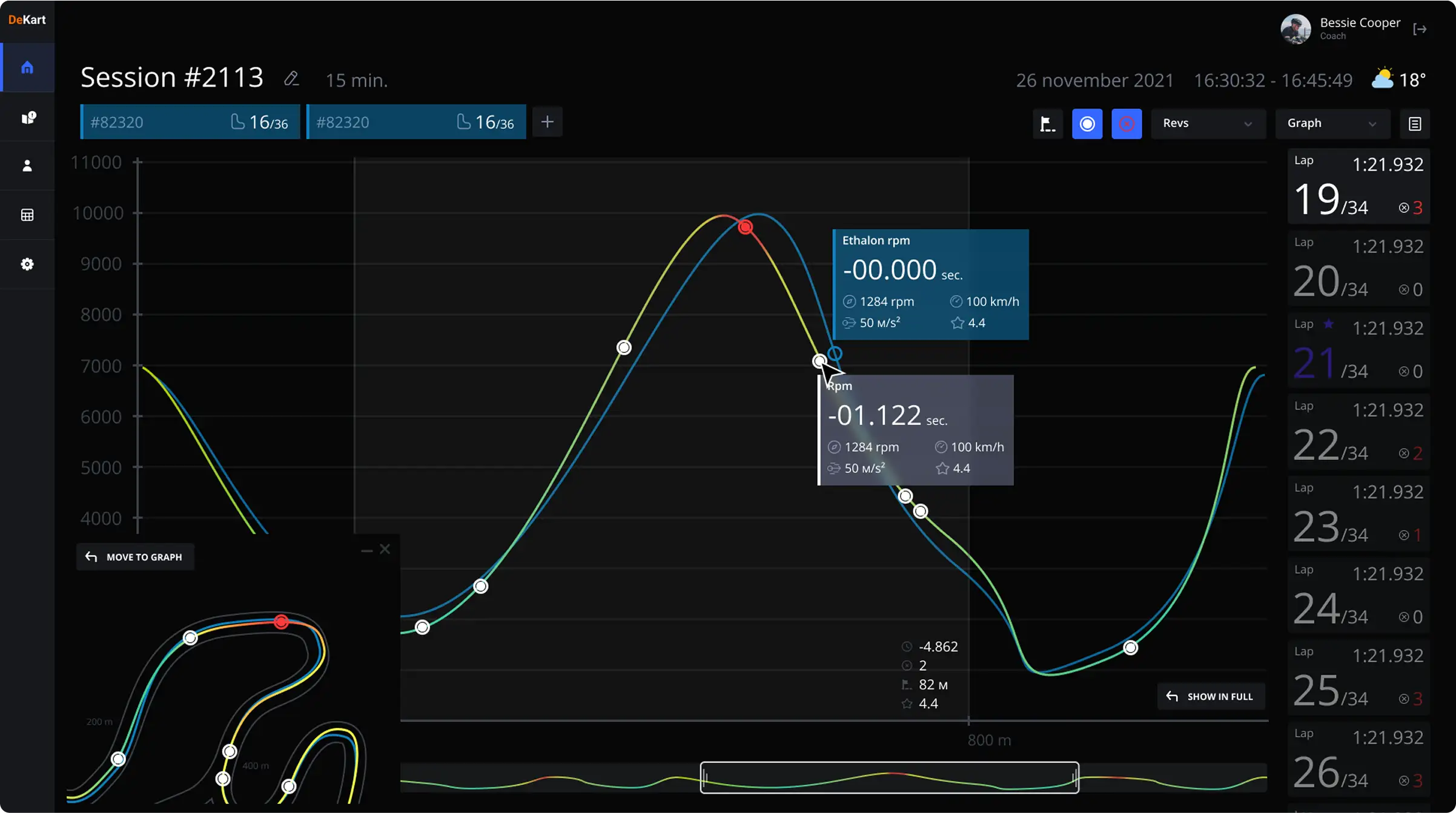
Task: Select lap 22/34 in lap list
Action: [x=1358, y=432]
